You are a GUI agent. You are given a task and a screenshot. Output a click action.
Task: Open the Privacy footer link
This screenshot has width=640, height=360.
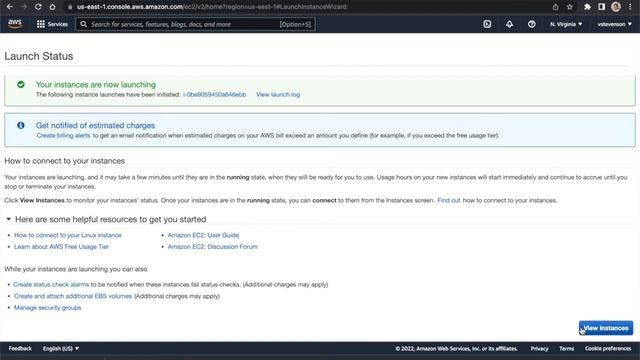point(539,348)
